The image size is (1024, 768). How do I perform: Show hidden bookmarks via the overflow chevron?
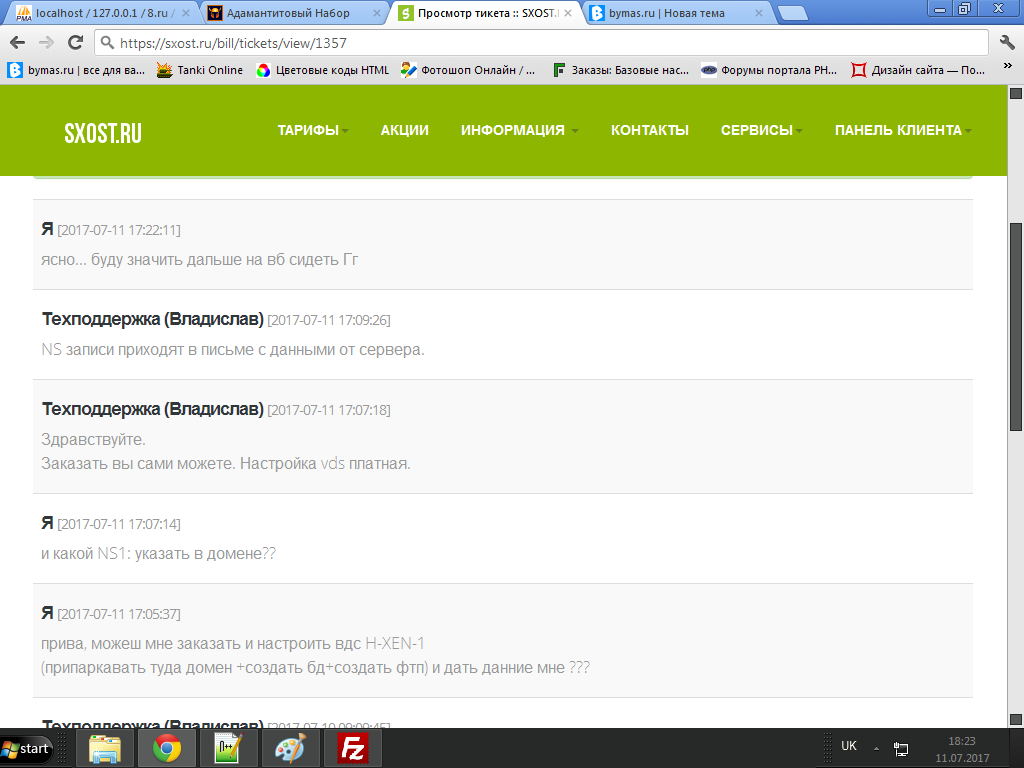(x=1005, y=70)
